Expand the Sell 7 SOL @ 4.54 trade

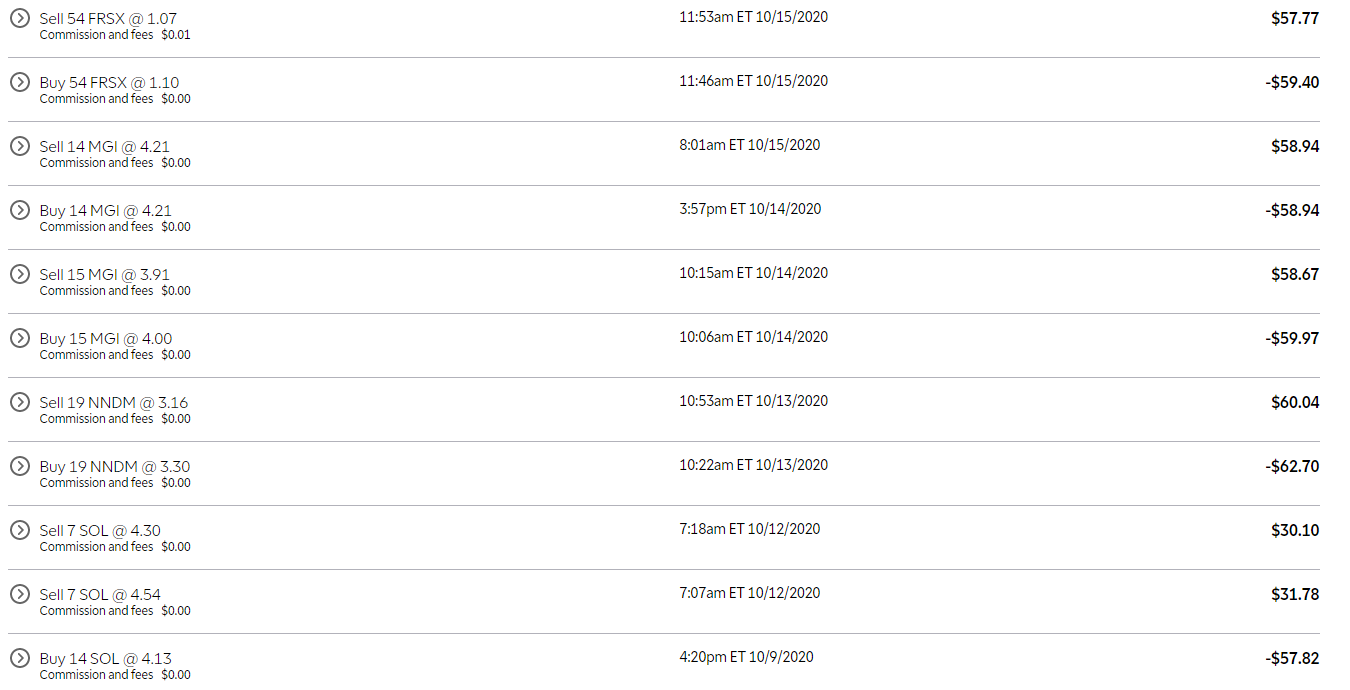pyautogui.click(x=20, y=594)
